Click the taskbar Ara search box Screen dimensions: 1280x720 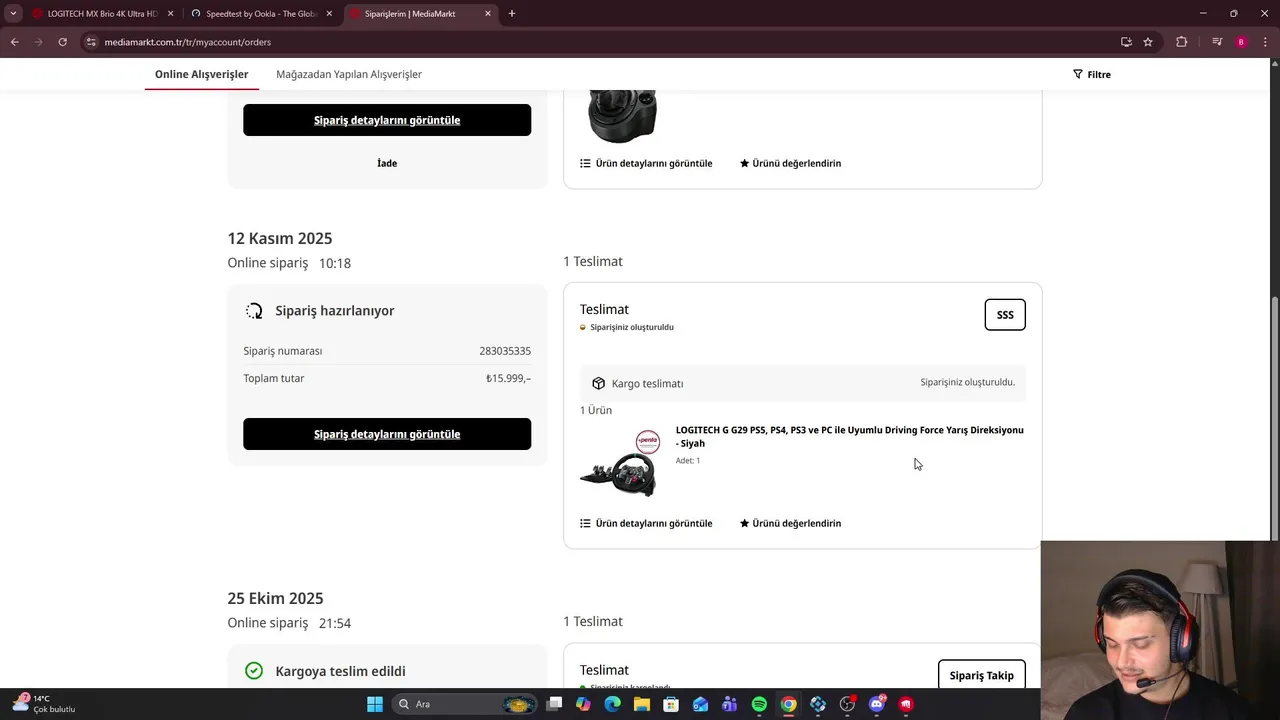coord(465,704)
